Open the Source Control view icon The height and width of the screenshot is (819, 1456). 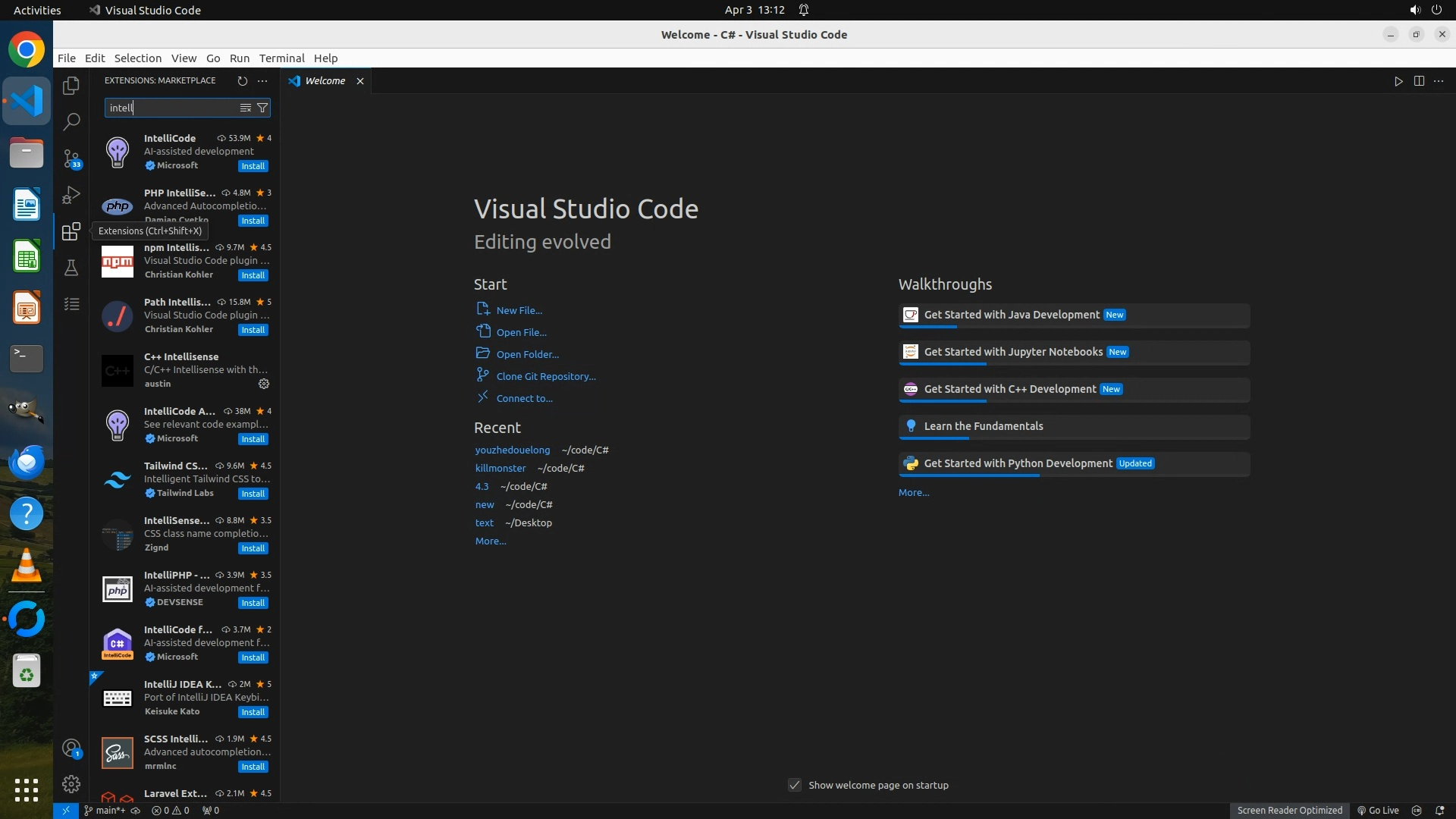coord(71,158)
